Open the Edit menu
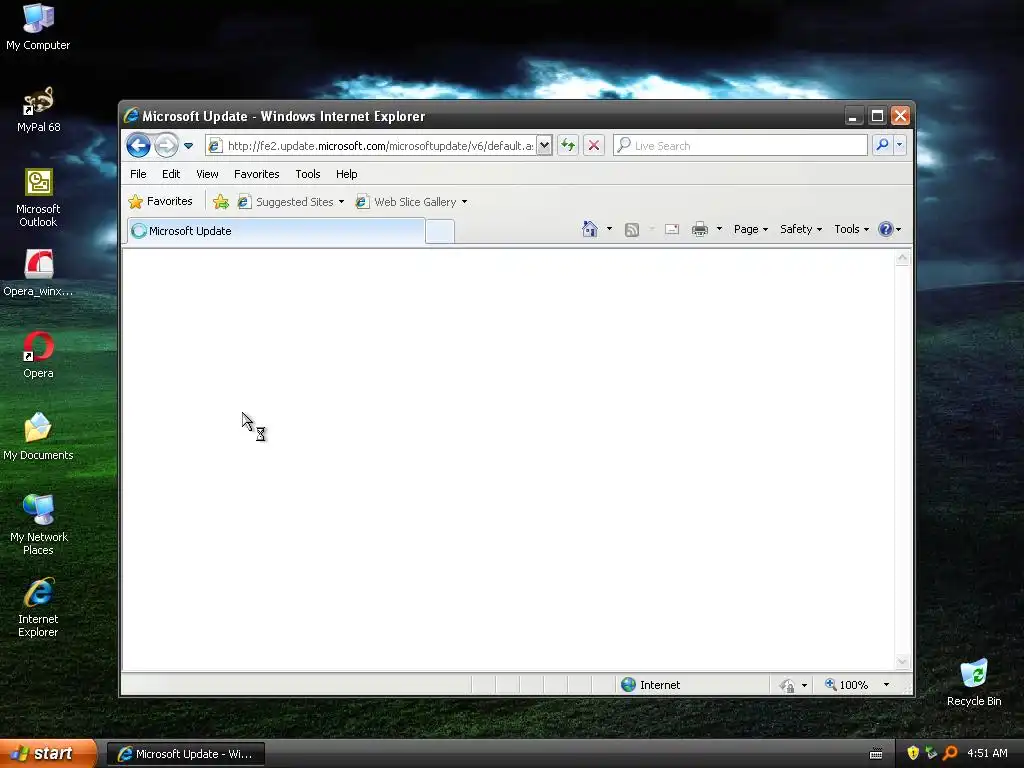The height and width of the screenshot is (768, 1024). tap(171, 174)
